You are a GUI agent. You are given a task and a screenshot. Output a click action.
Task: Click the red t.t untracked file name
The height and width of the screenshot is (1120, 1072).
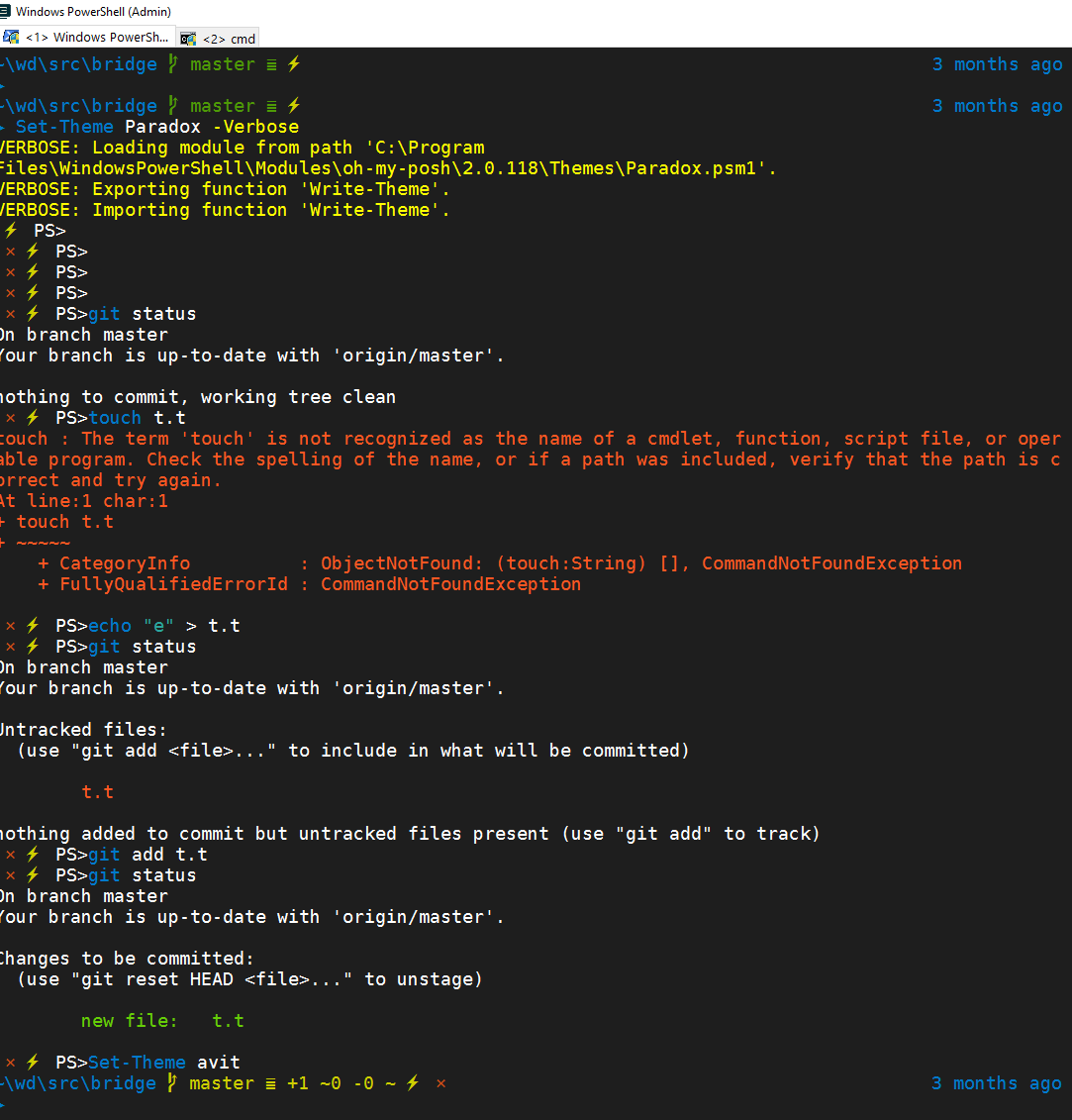97,791
